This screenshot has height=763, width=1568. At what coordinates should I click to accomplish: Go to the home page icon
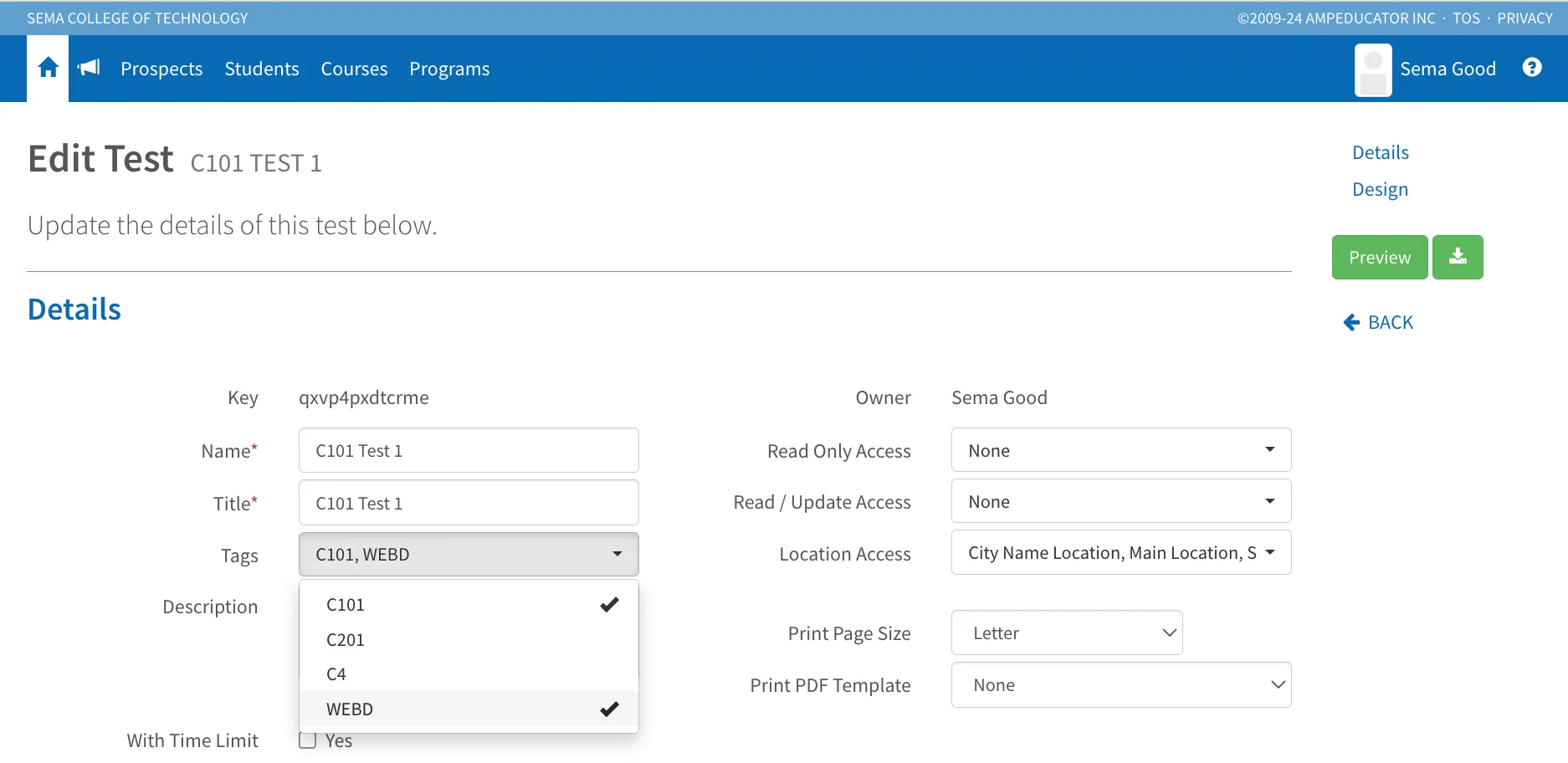tap(48, 68)
